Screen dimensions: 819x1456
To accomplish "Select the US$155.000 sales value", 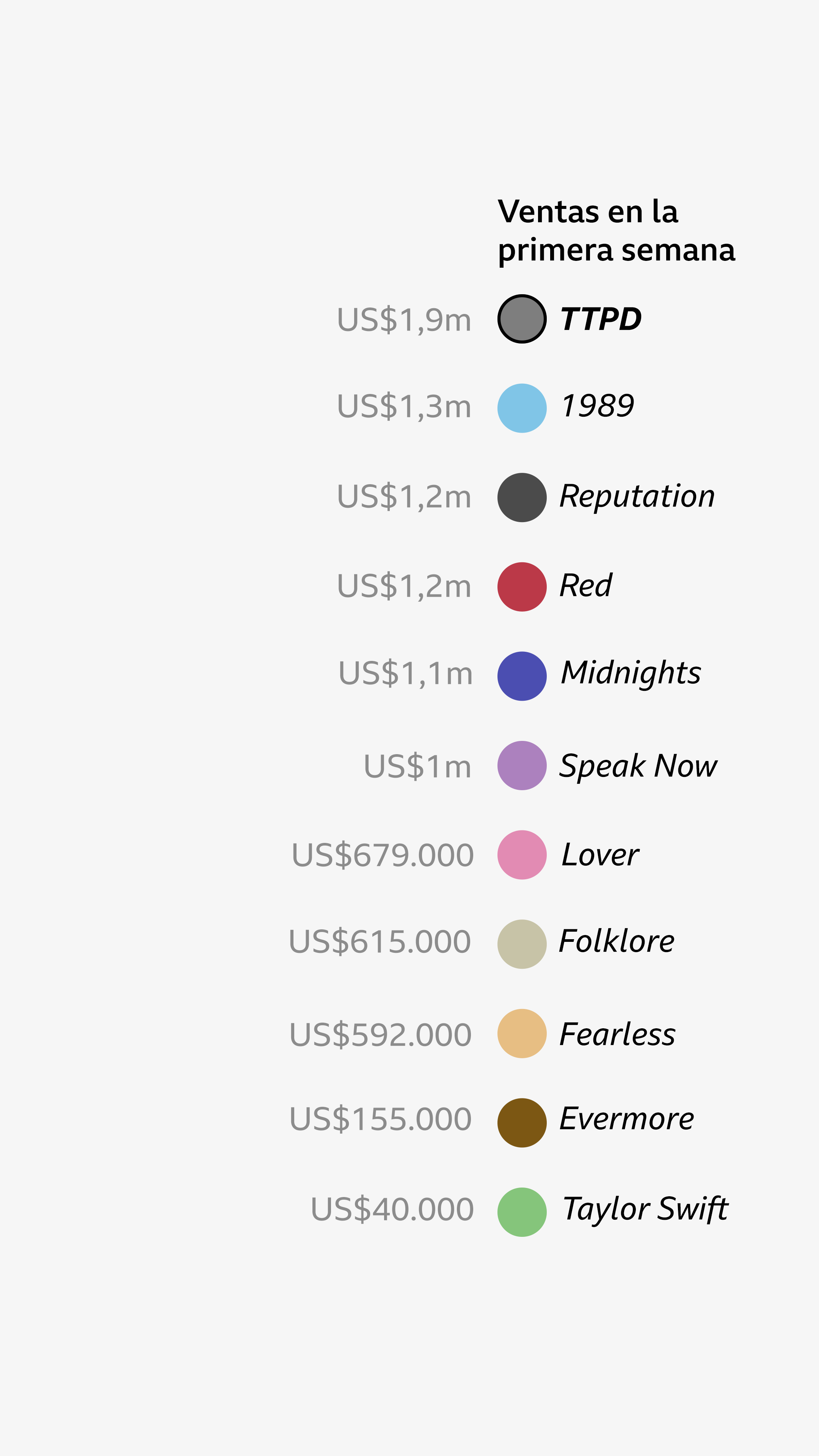I will [380, 1119].
